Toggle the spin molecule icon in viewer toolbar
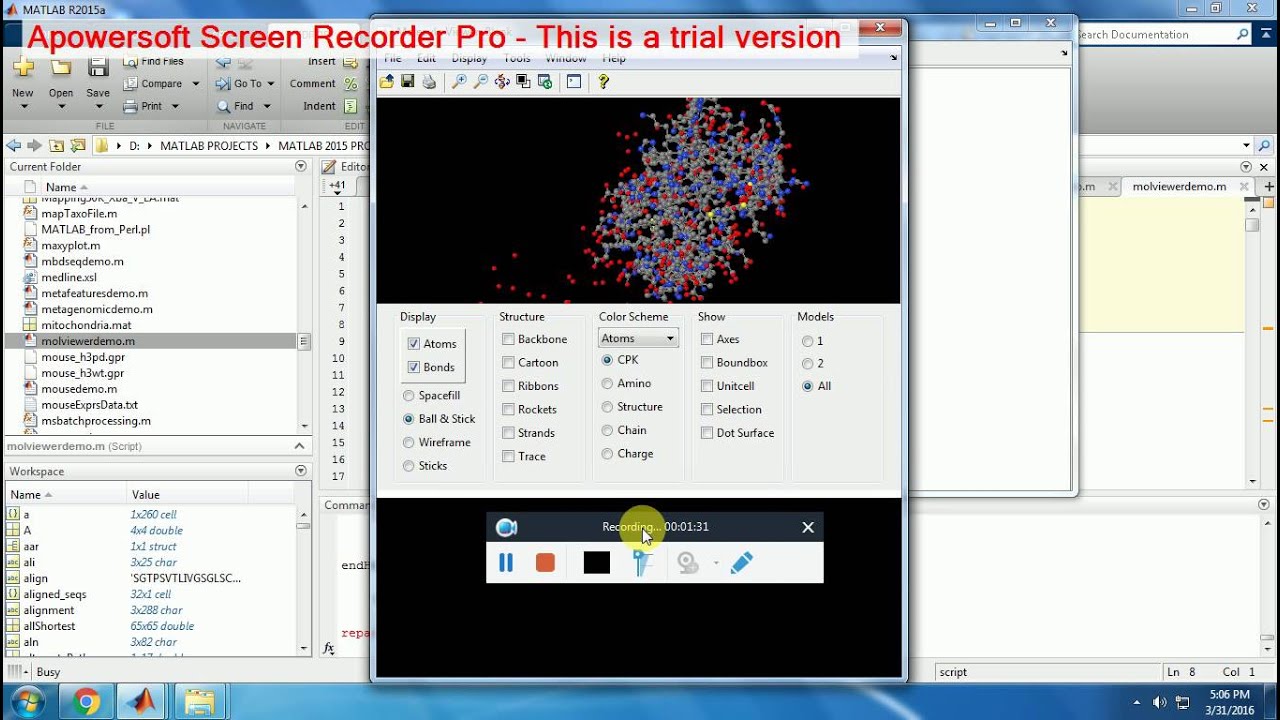 [x=502, y=82]
